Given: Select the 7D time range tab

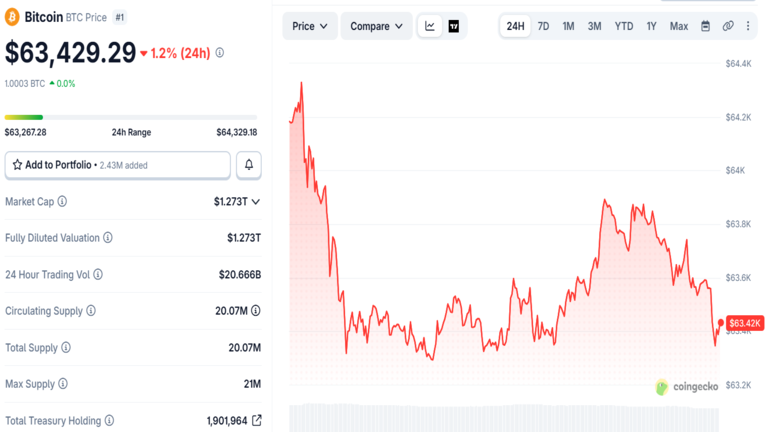Looking at the screenshot, I should [543, 26].
